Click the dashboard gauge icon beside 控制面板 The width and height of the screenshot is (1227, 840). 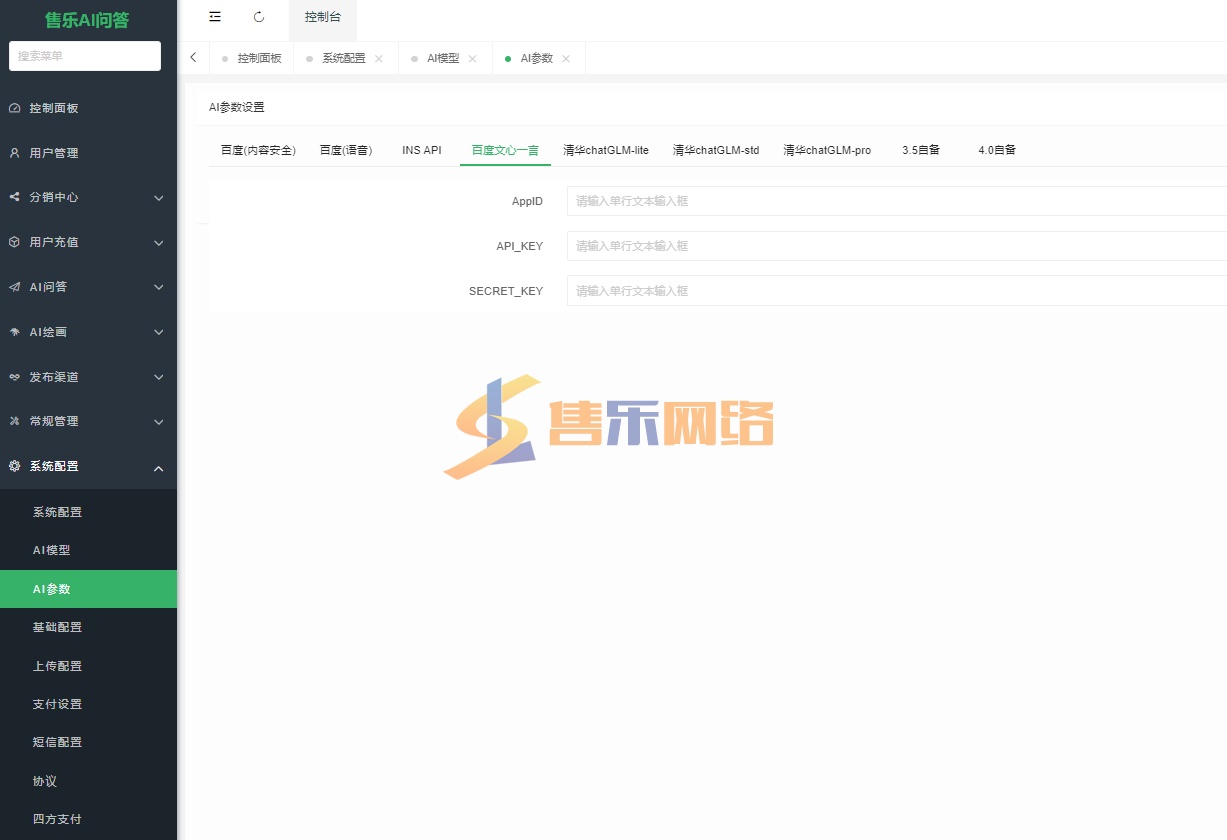click(14, 108)
